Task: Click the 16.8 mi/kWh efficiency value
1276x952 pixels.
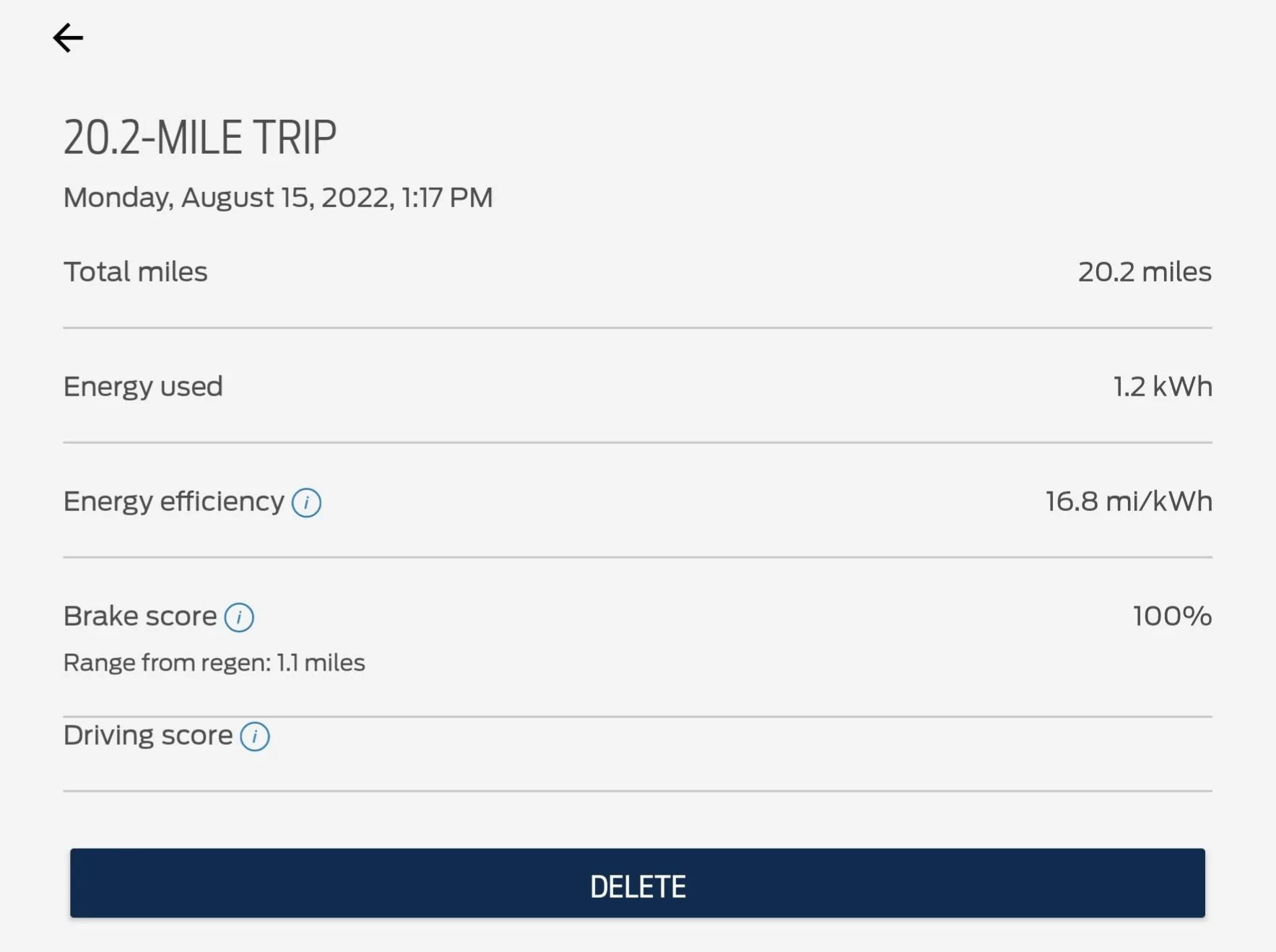Action: [x=1128, y=501]
